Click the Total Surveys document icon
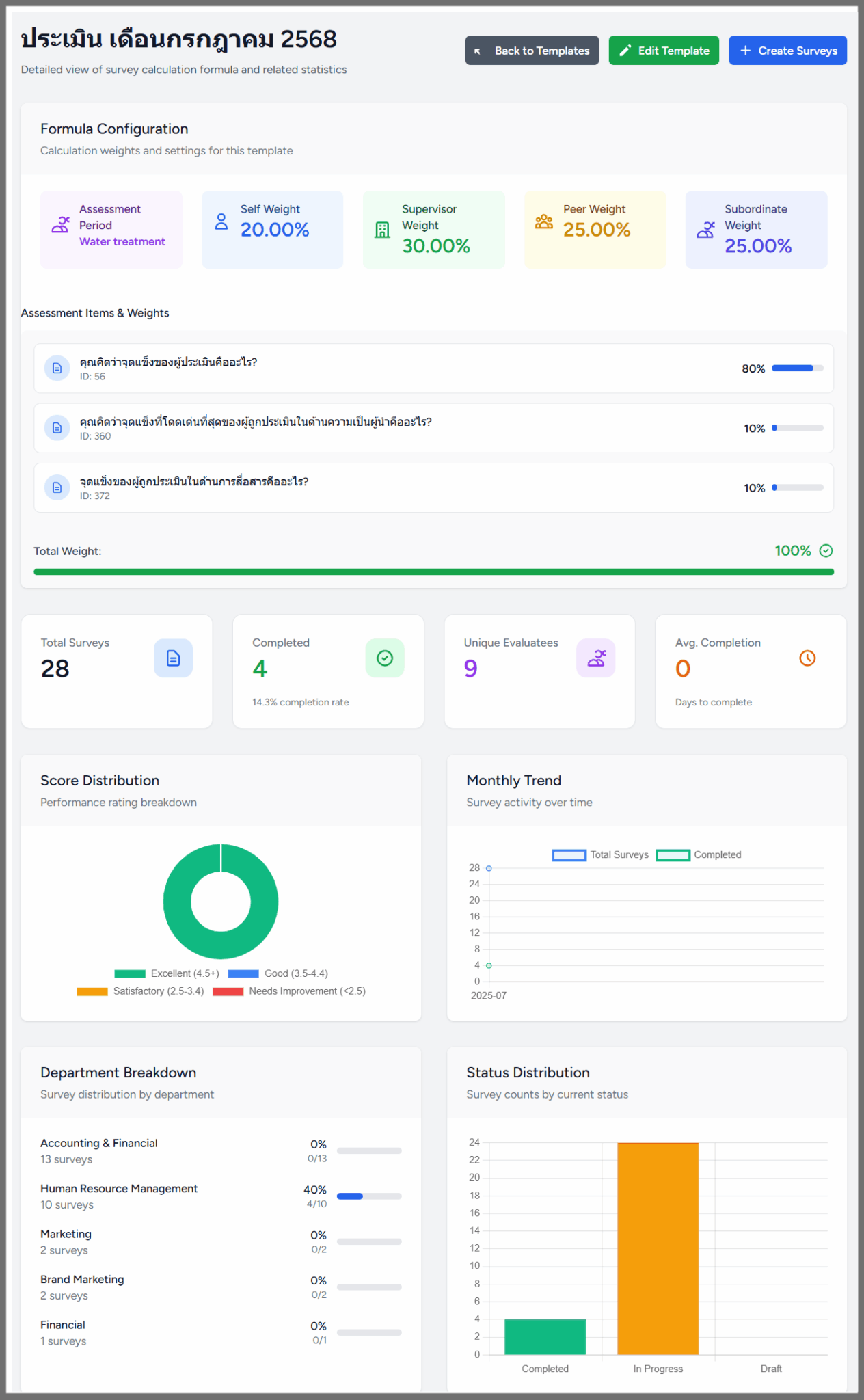This screenshot has height=1400, width=864. 173,658
